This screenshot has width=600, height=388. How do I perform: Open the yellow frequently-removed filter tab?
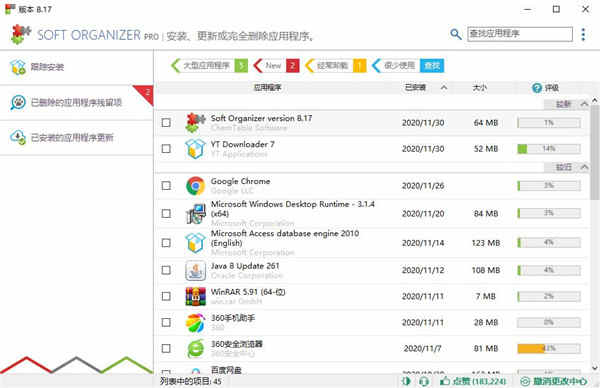tap(336, 65)
